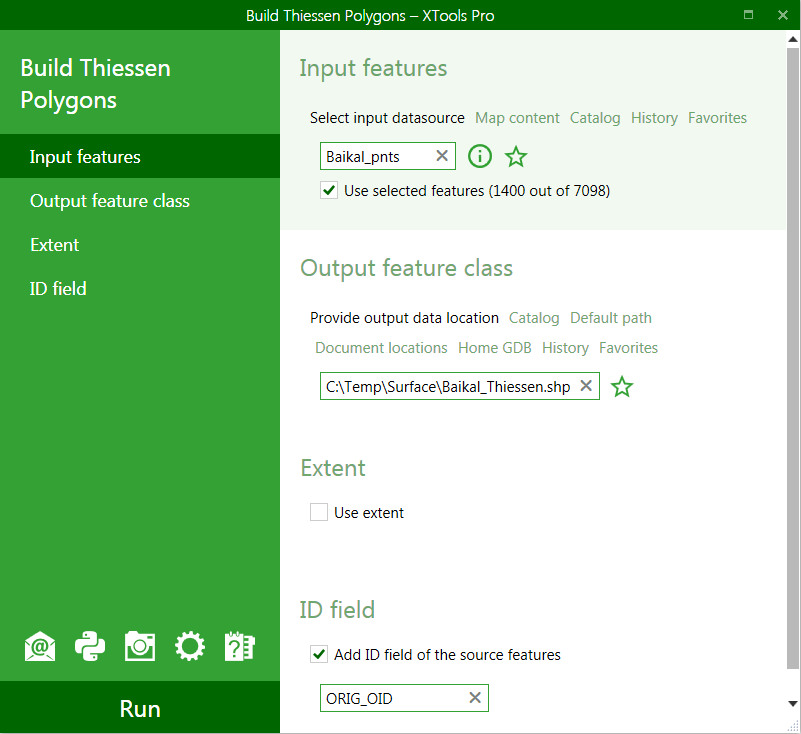Open Favorites for input datasource

click(717, 118)
